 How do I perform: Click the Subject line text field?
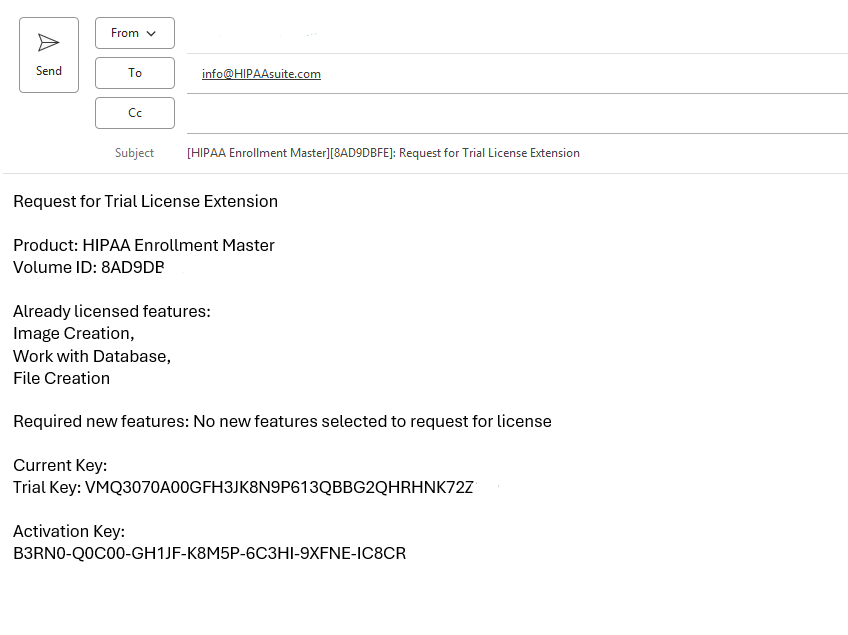517,153
